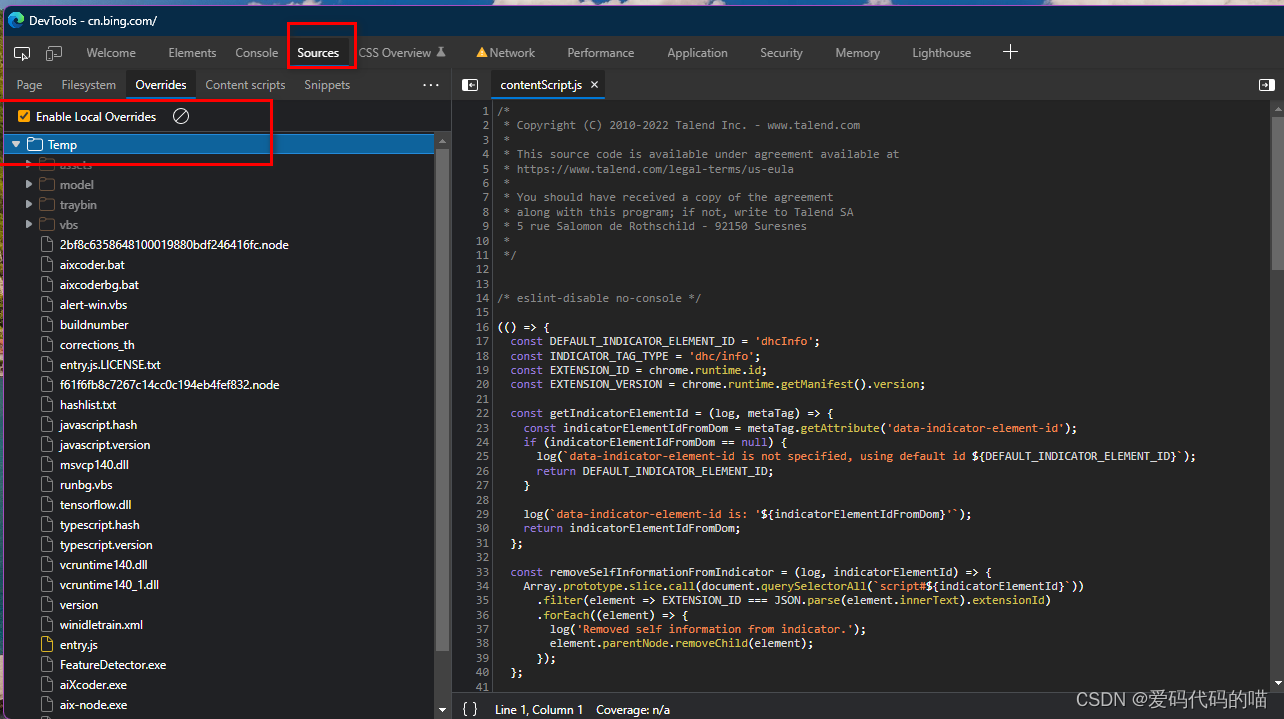Screen dimensions: 1284x719
Task: Toggle the debugger sidebar icon at right
Action: pos(1266,85)
